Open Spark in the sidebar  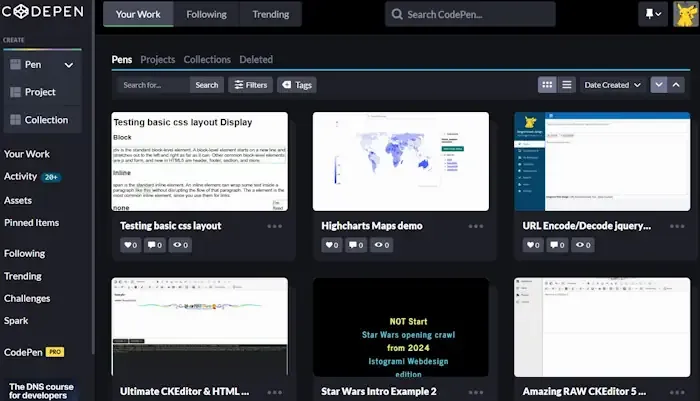point(16,321)
